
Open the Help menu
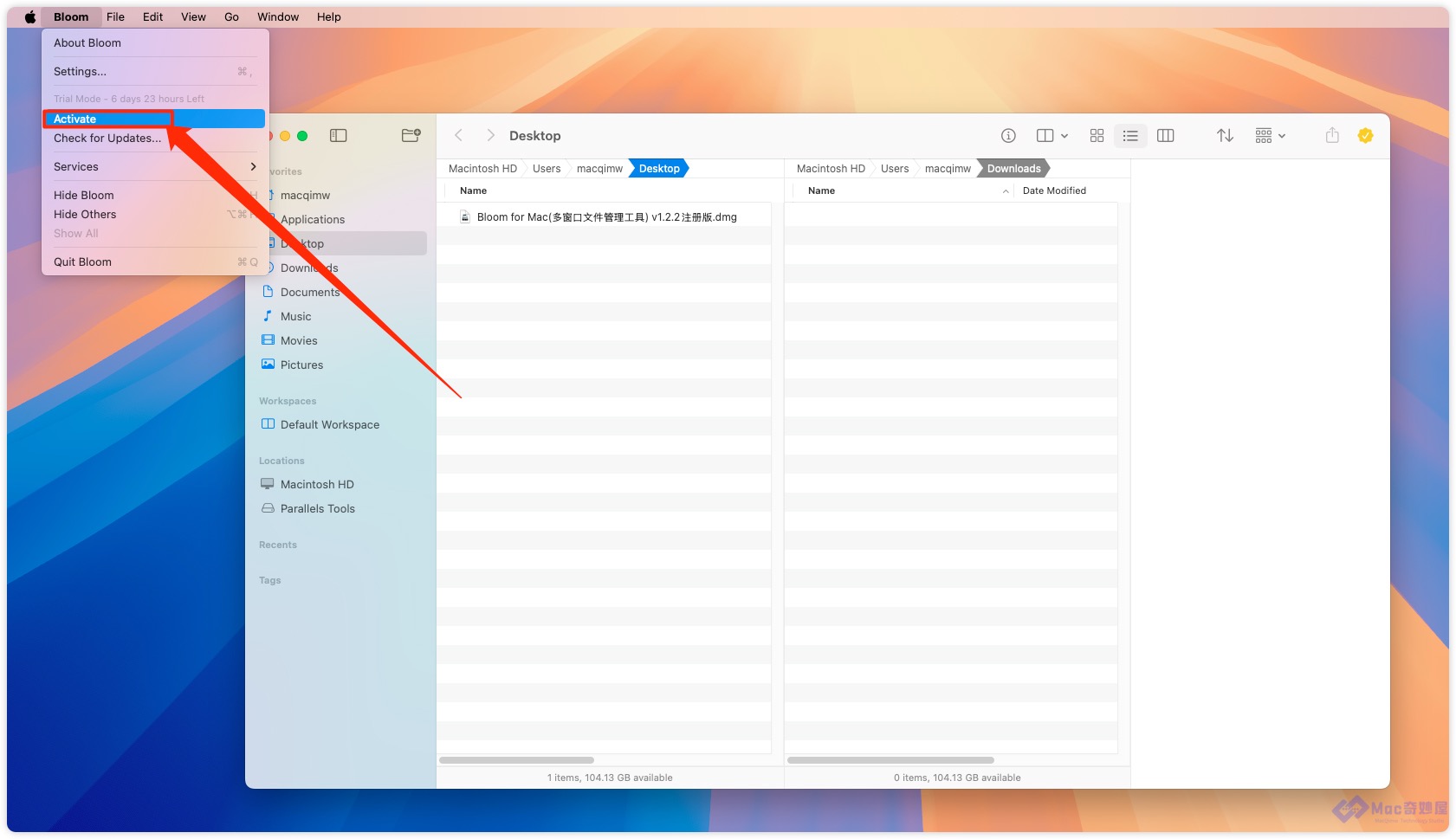click(328, 16)
